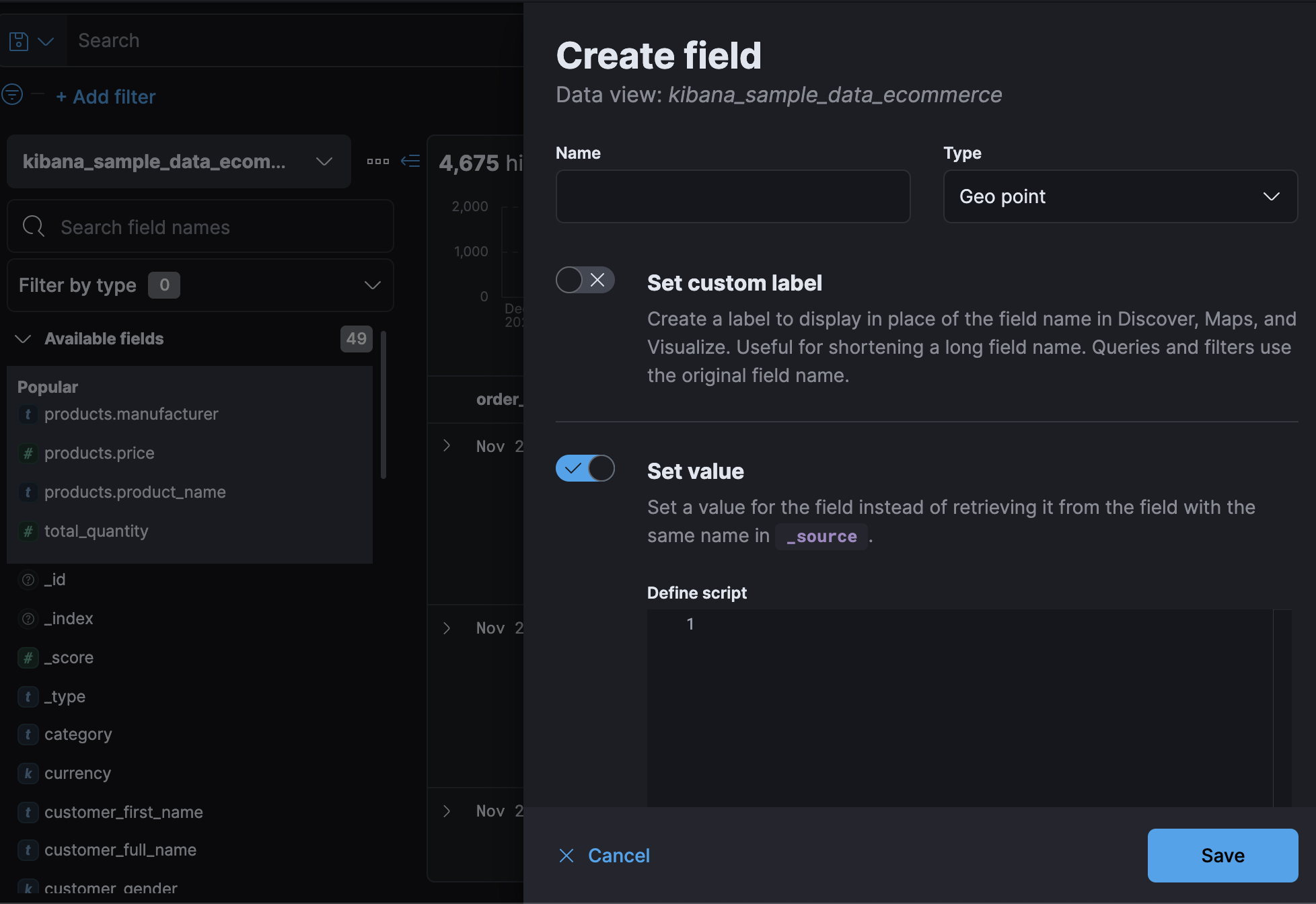Open the Type dropdown showing Geo point

click(1120, 196)
